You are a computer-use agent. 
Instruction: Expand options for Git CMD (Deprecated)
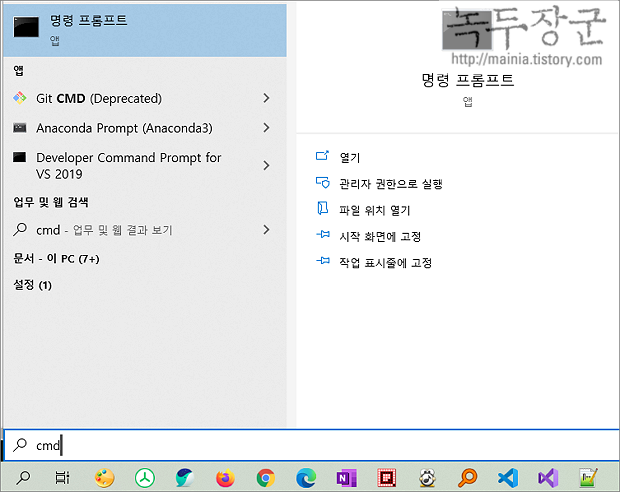pos(267,98)
